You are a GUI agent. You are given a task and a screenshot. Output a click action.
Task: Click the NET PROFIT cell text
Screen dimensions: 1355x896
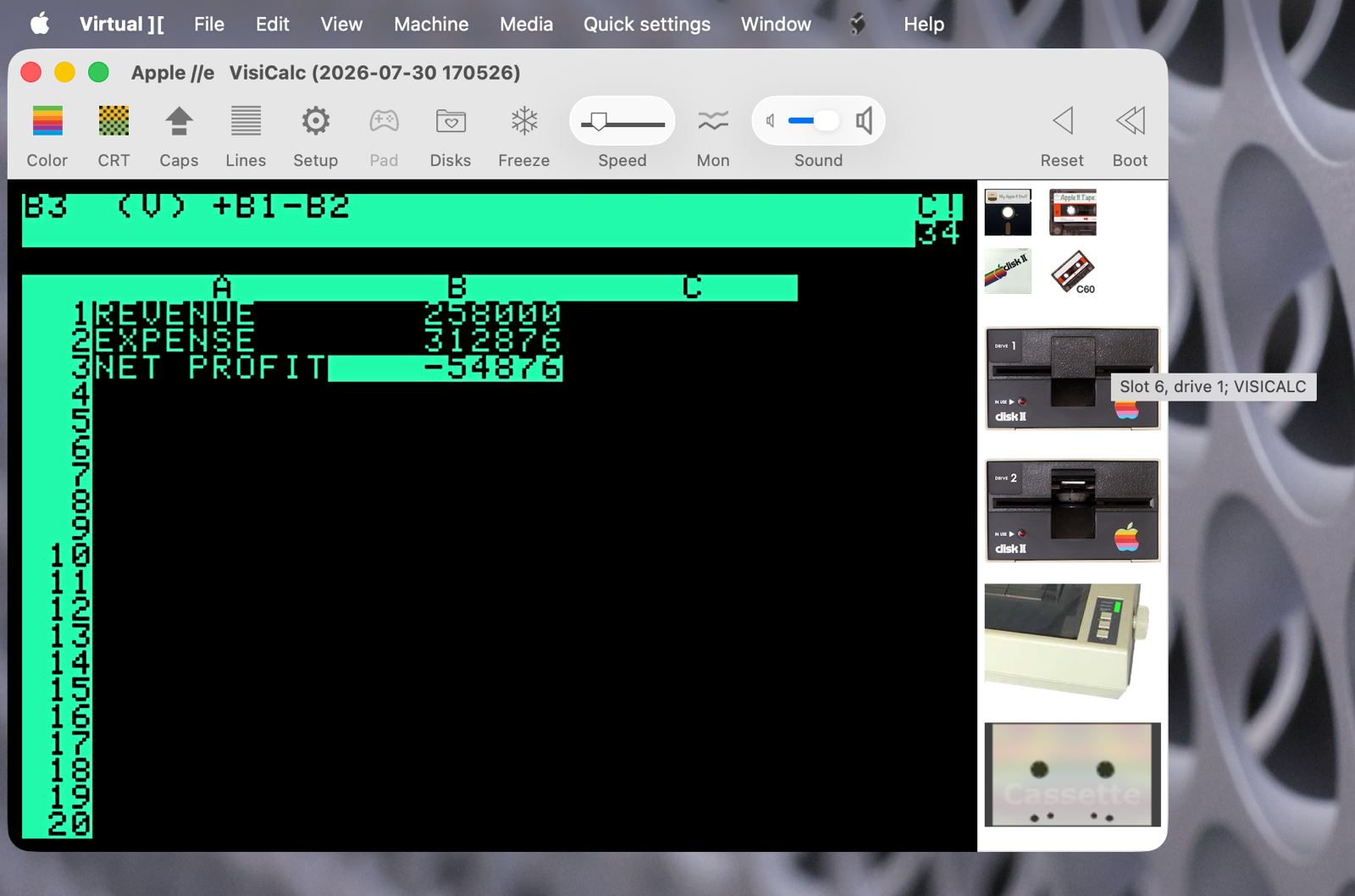210,368
